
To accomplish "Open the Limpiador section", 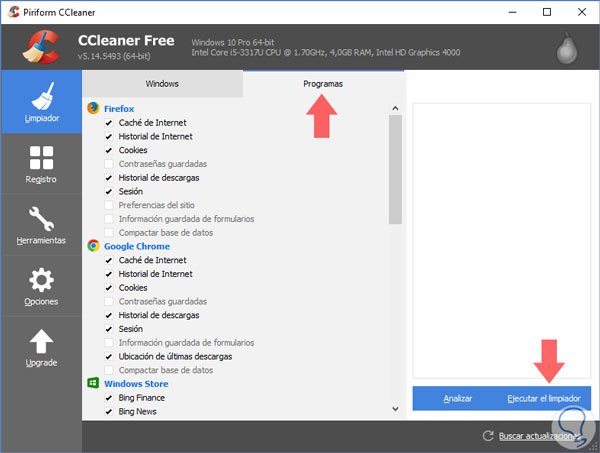I will (41, 103).
